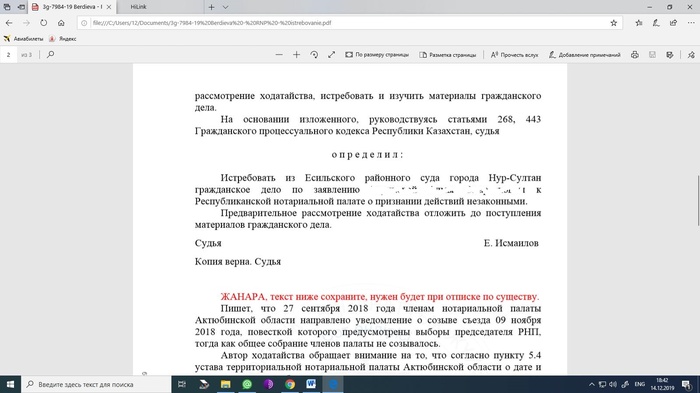Click the judge name Е. Исмаилов

[x=511, y=243]
